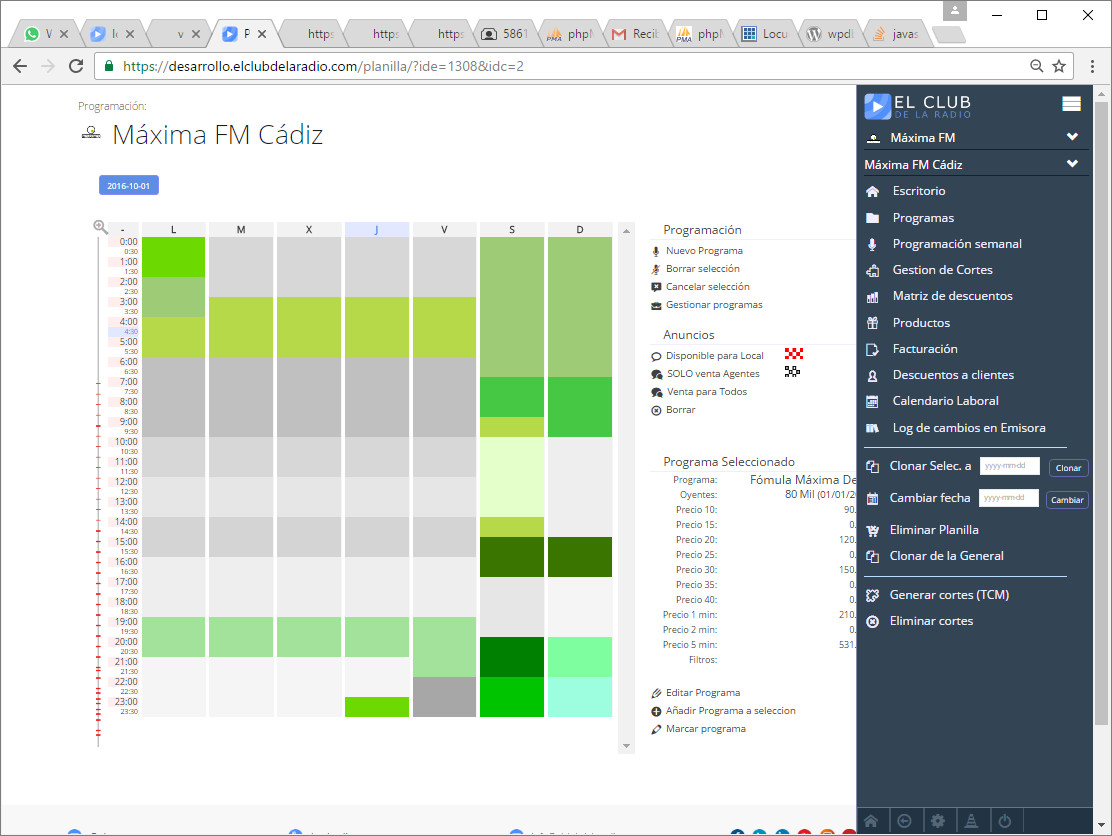Click the 2016-10-01 date button

tap(128, 186)
